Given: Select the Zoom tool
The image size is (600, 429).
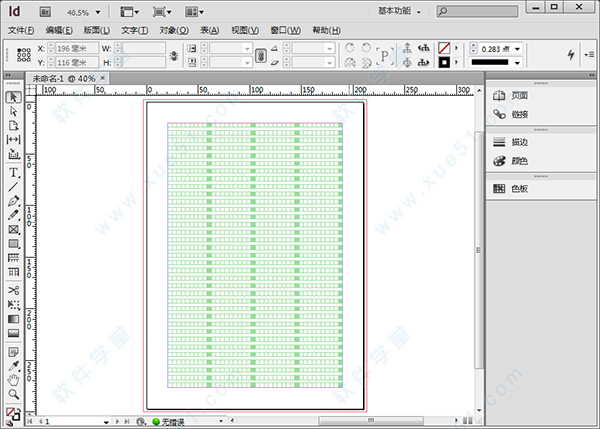Looking at the screenshot, I should click(13, 394).
